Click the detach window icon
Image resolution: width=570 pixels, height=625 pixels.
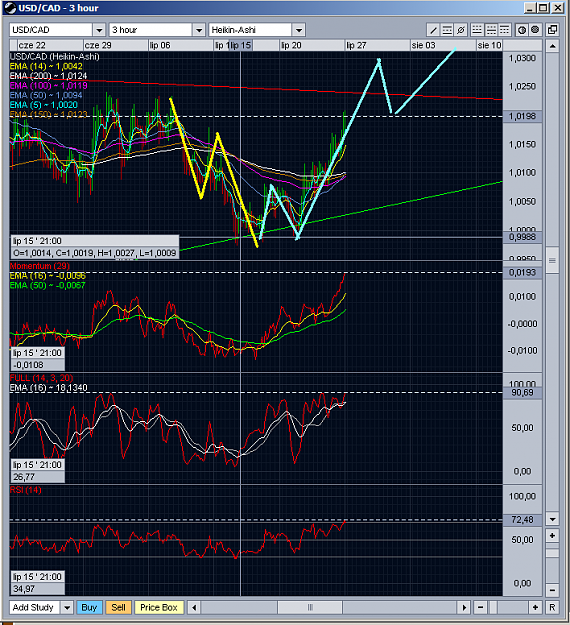point(552,30)
